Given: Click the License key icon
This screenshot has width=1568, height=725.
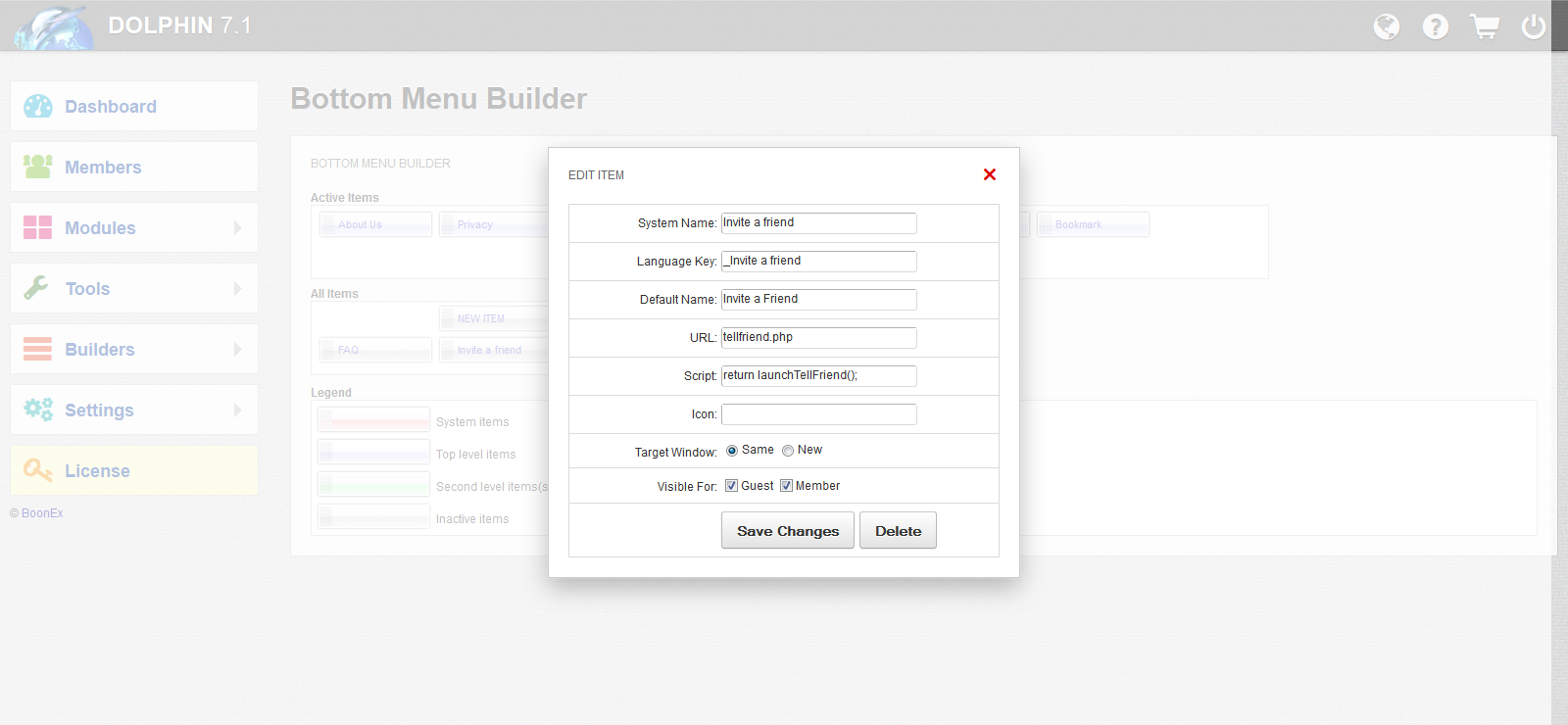Looking at the screenshot, I should (x=38, y=470).
